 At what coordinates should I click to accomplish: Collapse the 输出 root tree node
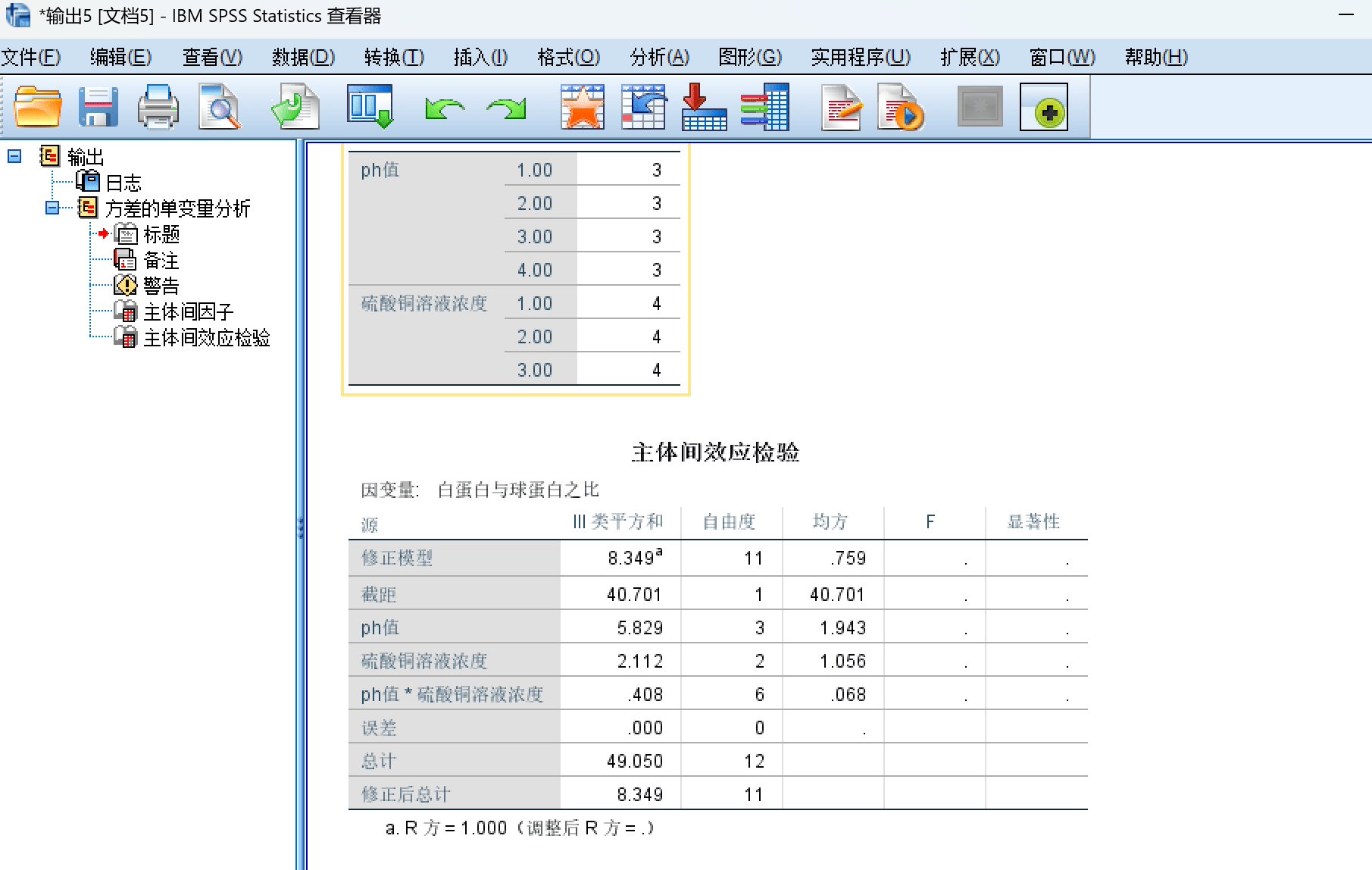point(14,156)
